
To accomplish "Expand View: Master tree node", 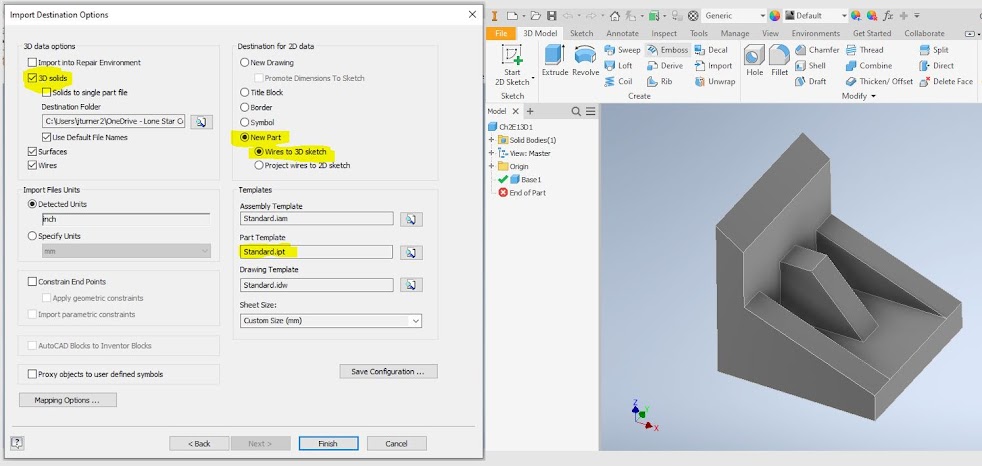I will click(x=491, y=153).
